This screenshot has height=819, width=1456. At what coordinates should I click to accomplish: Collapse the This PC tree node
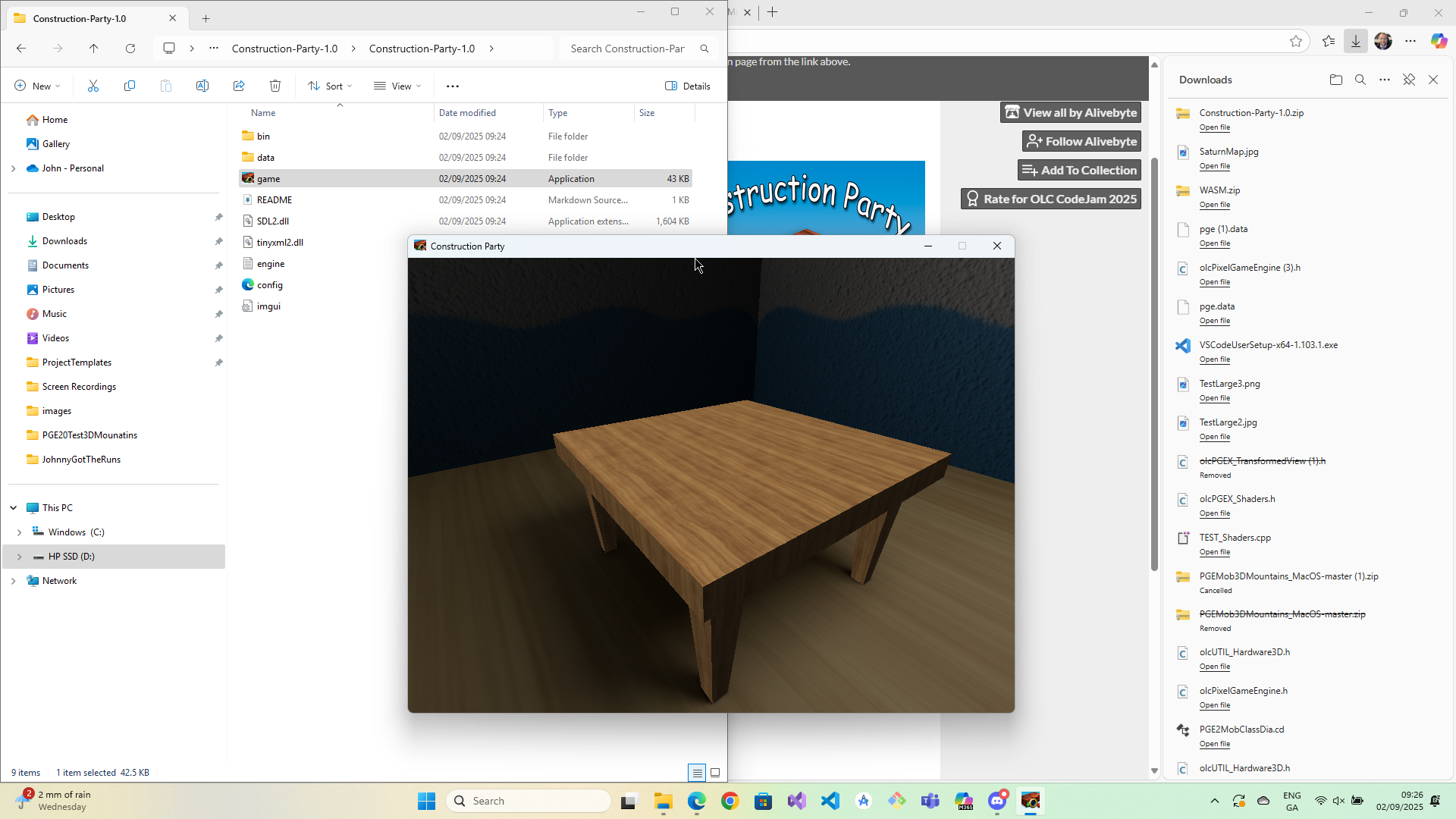[13, 508]
